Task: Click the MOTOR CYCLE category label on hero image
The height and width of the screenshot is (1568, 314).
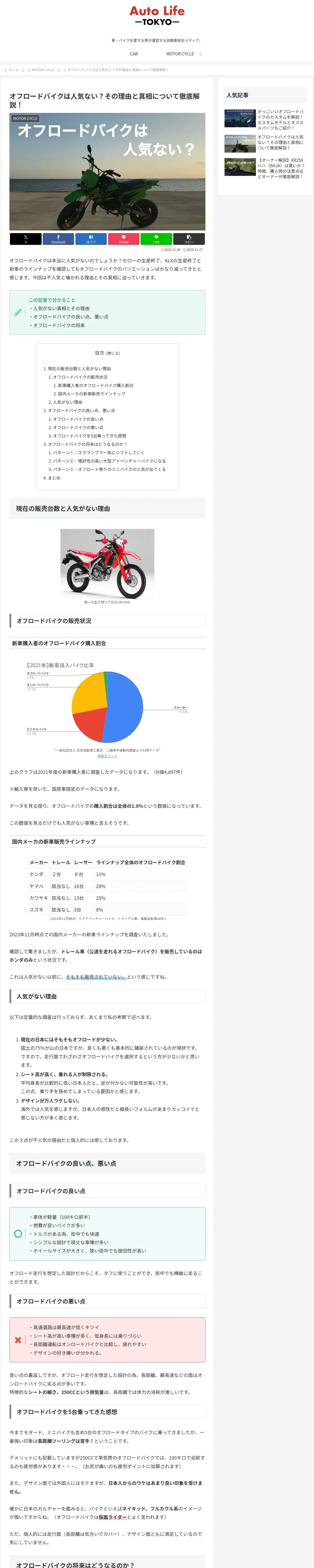Action: tap(25, 119)
